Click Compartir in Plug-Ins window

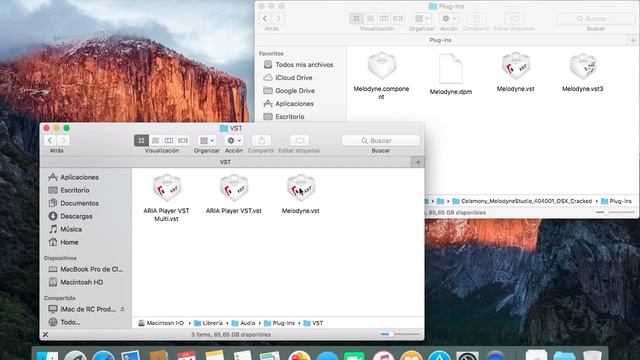pyautogui.click(x=476, y=18)
